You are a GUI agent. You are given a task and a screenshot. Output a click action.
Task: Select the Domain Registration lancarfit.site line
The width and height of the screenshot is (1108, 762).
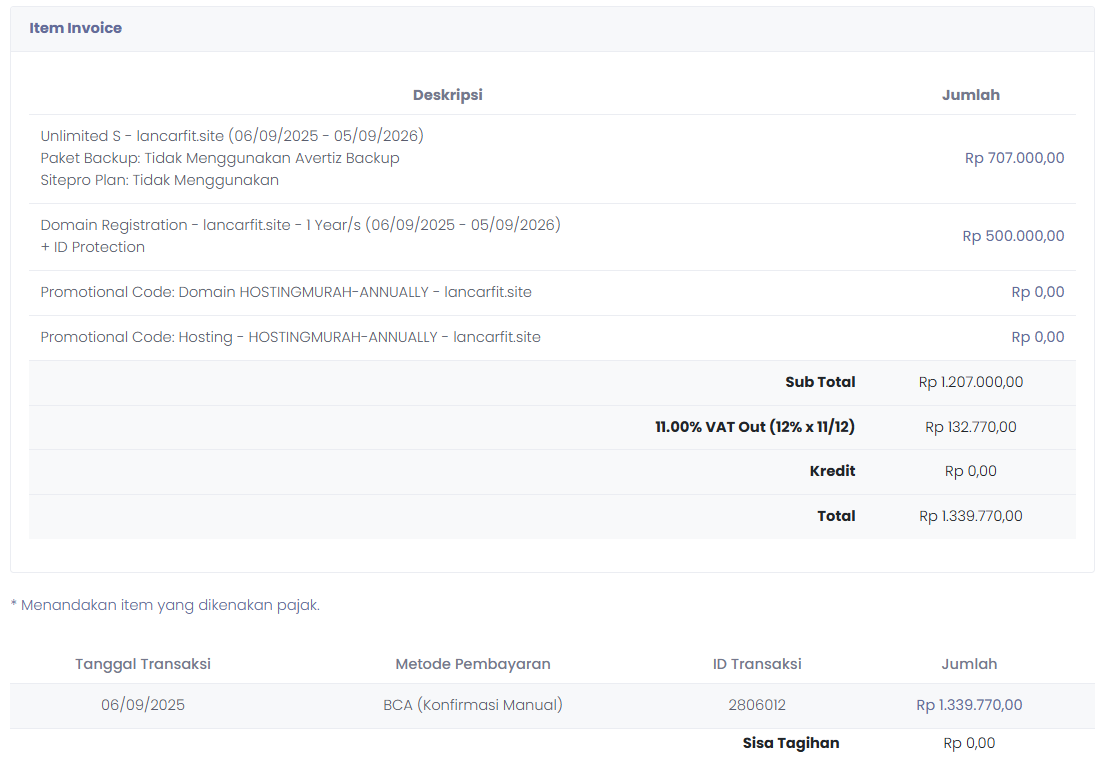point(300,225)
